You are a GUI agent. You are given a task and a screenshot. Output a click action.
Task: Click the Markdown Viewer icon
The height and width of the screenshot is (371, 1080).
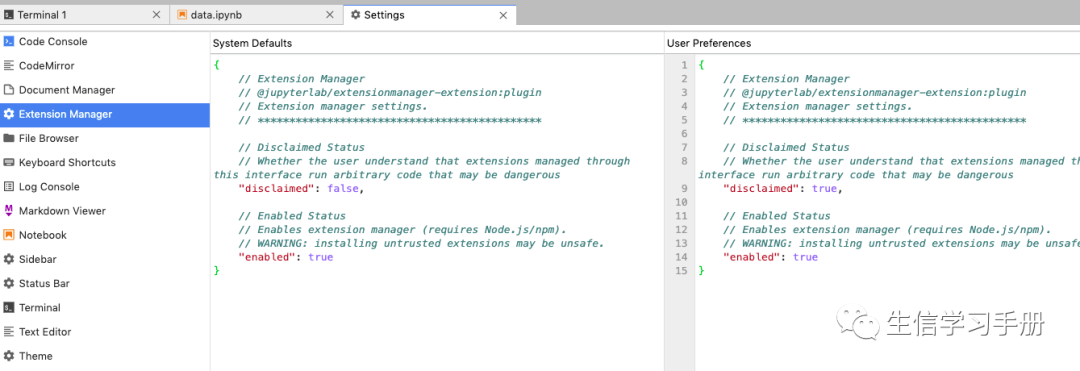[x=9, y=211]
